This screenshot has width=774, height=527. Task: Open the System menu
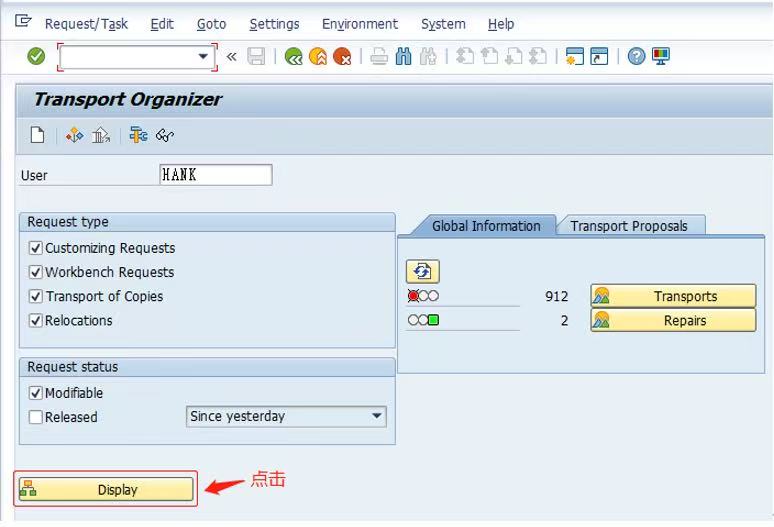tap(443, 24)
